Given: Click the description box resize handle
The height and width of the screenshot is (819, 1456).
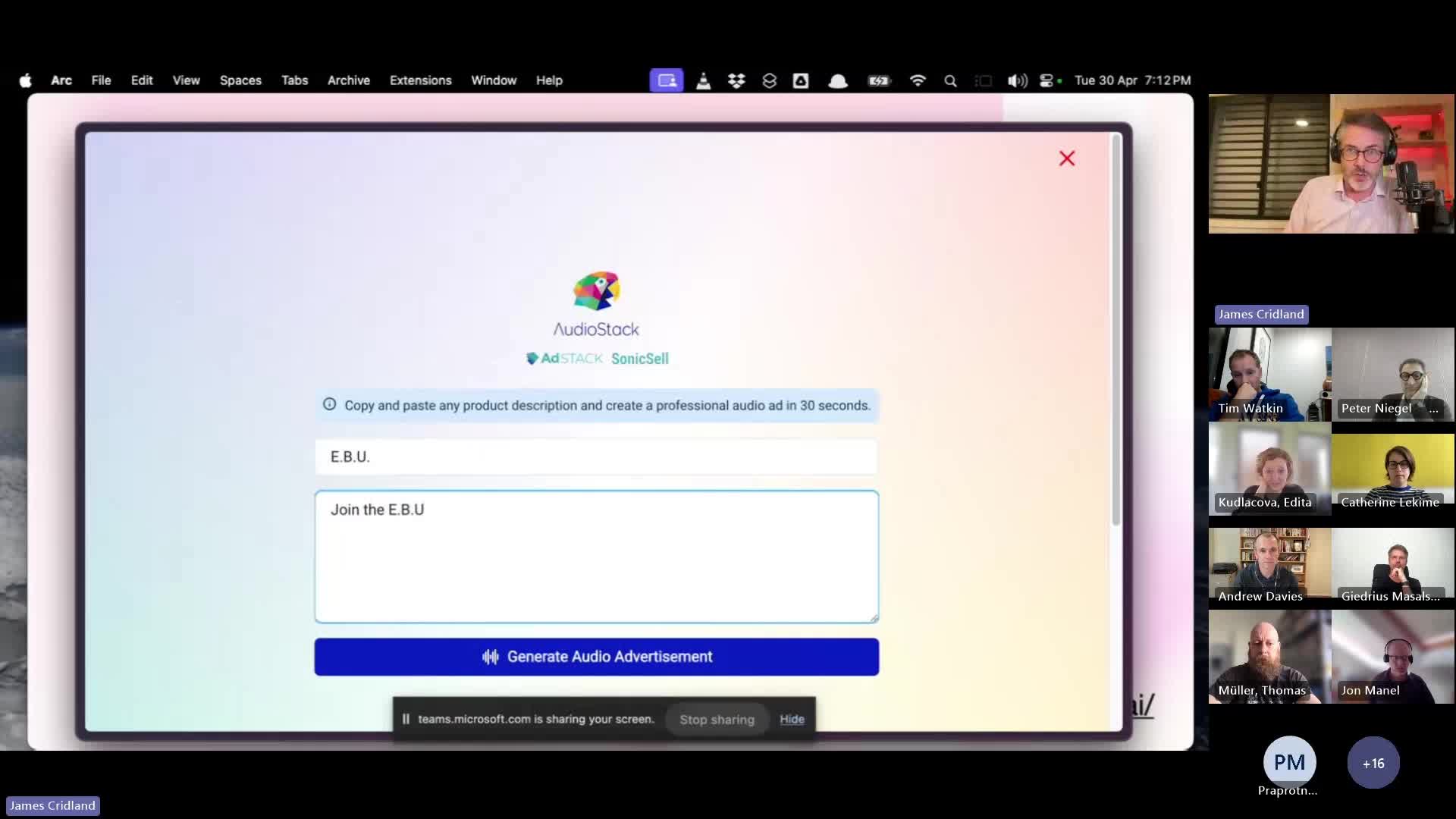Looking at the screenshot, I should (874, 618).
